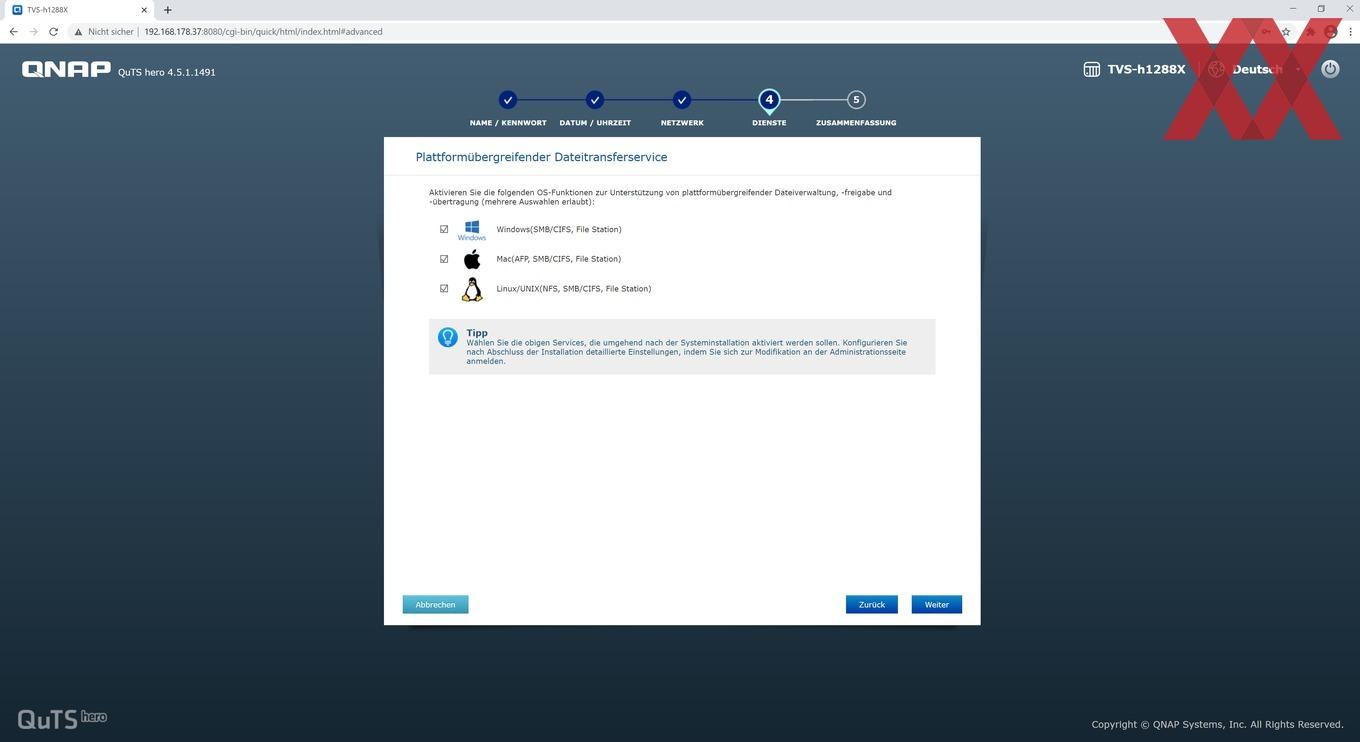Click the Linux/UNIX(NFS, SMB/CIFS, File Station) label
The width and height of the screenshot is (1360, 742).
coord(574,289)
